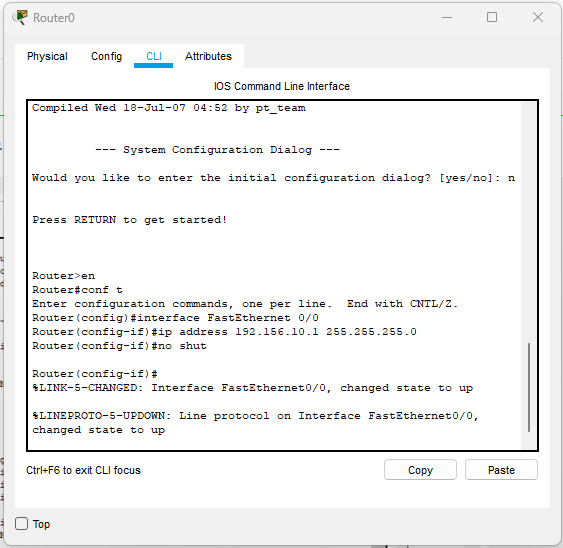Screen dimensions: 563x548
Task: Click the Paste button
Action: 501,470
